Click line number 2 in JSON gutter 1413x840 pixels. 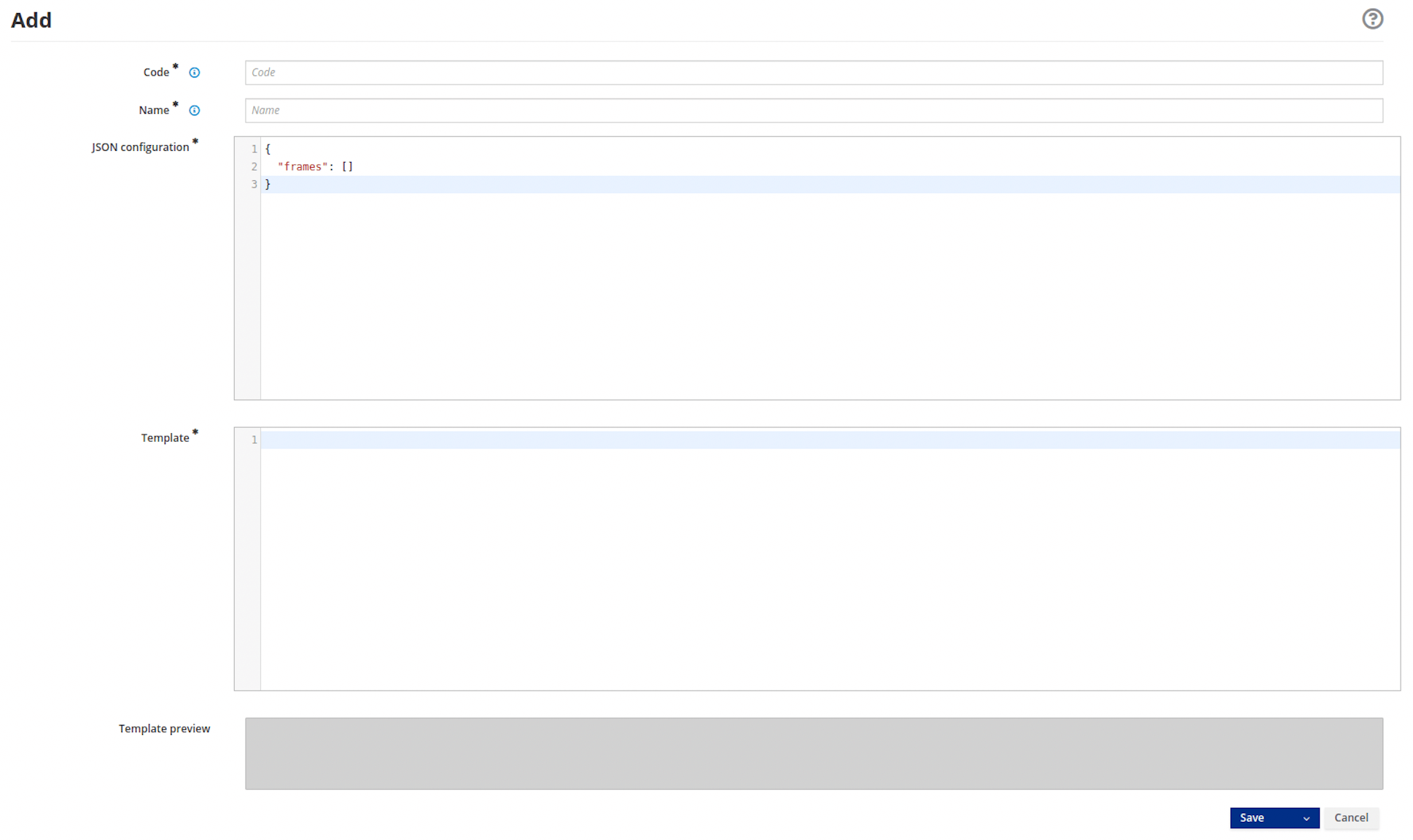[254, 166]
